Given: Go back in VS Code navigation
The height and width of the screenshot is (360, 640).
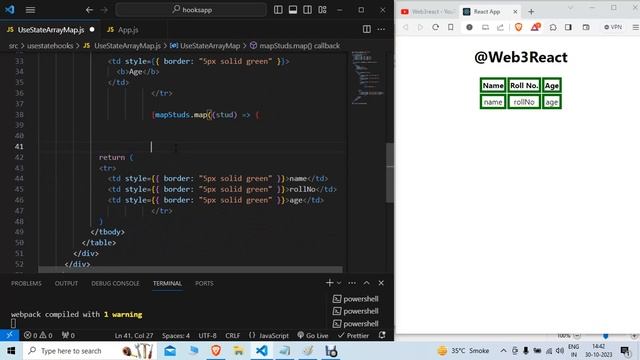Looking at the screenshot, I should pyautogui.click(x=89, y=10).
